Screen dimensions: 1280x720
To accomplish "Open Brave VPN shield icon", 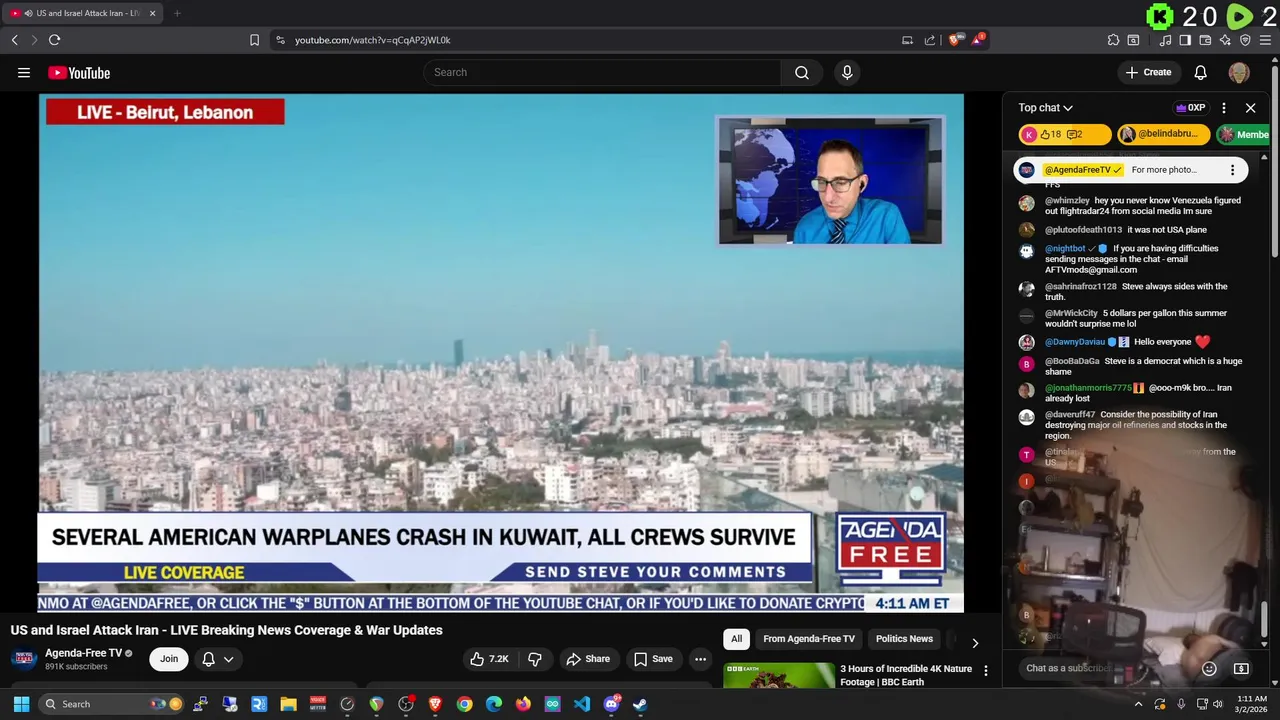I will pyautogui.click(x=1245, y=40).
